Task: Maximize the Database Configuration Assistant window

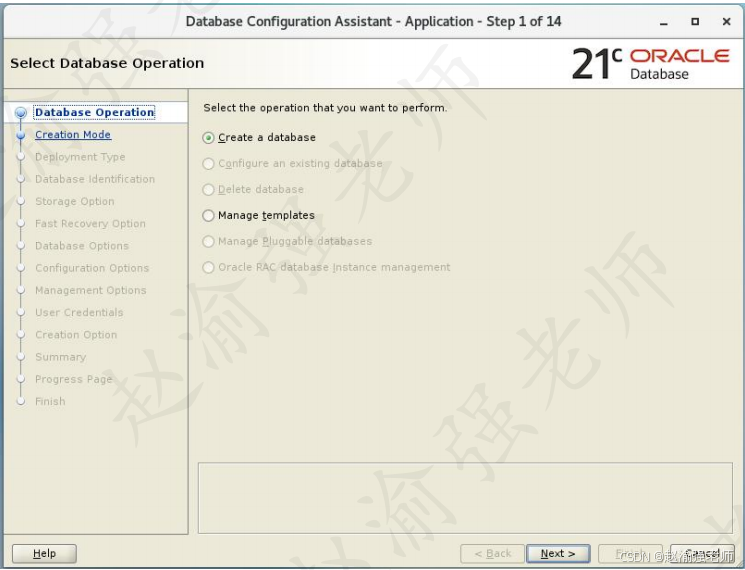Action: 695,22
